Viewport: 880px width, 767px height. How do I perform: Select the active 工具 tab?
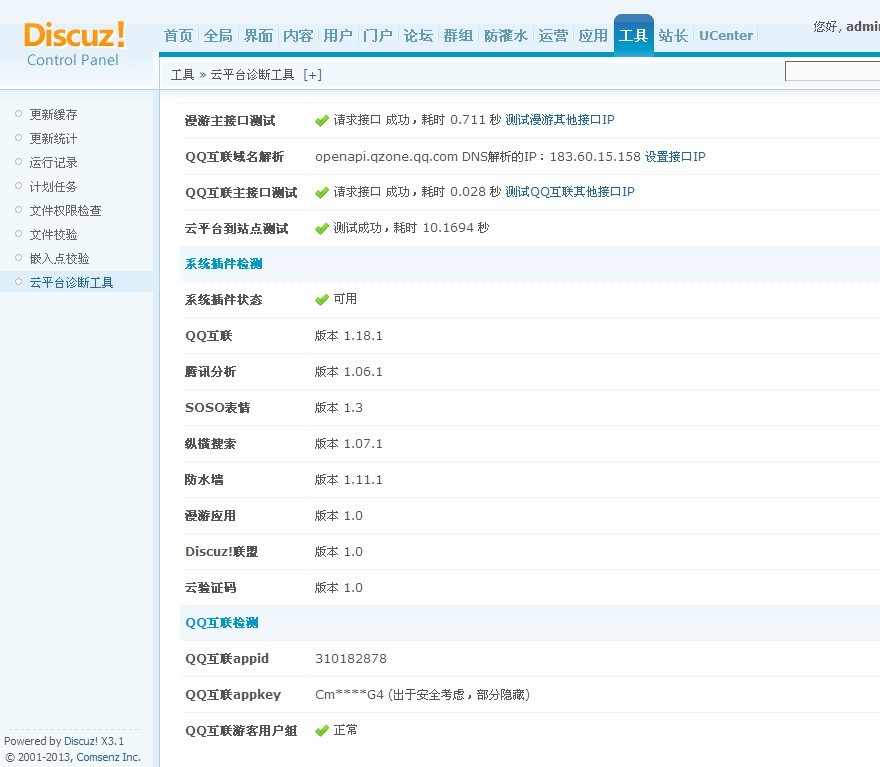[634, 35]
